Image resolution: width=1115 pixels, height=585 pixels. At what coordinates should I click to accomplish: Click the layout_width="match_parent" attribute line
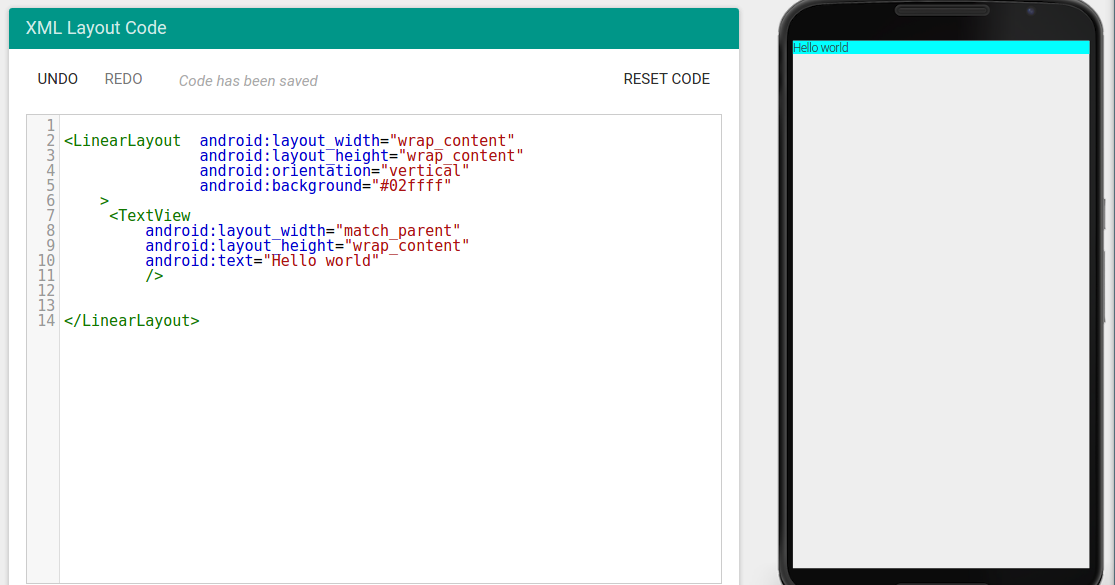click(x=303, y=230)
